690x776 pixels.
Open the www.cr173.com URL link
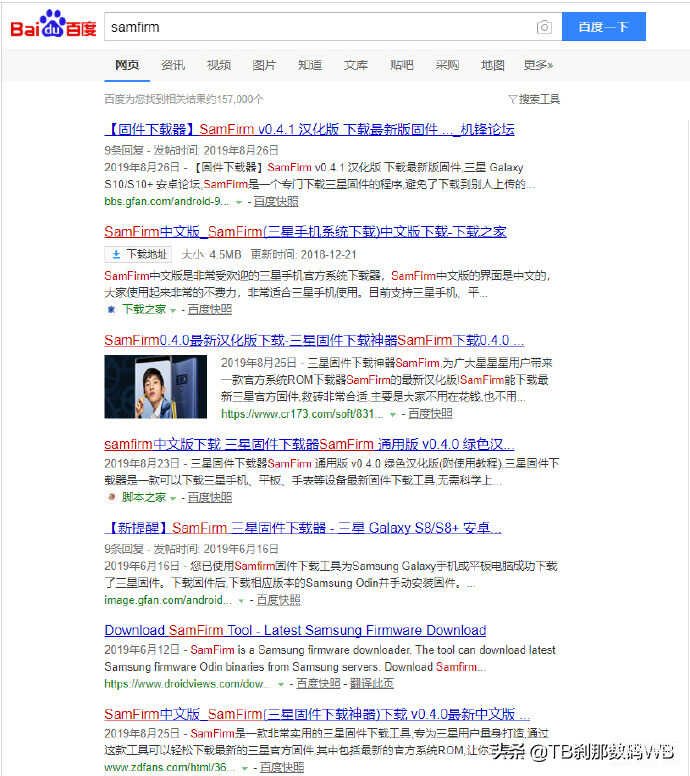click(x=302, y=414)
